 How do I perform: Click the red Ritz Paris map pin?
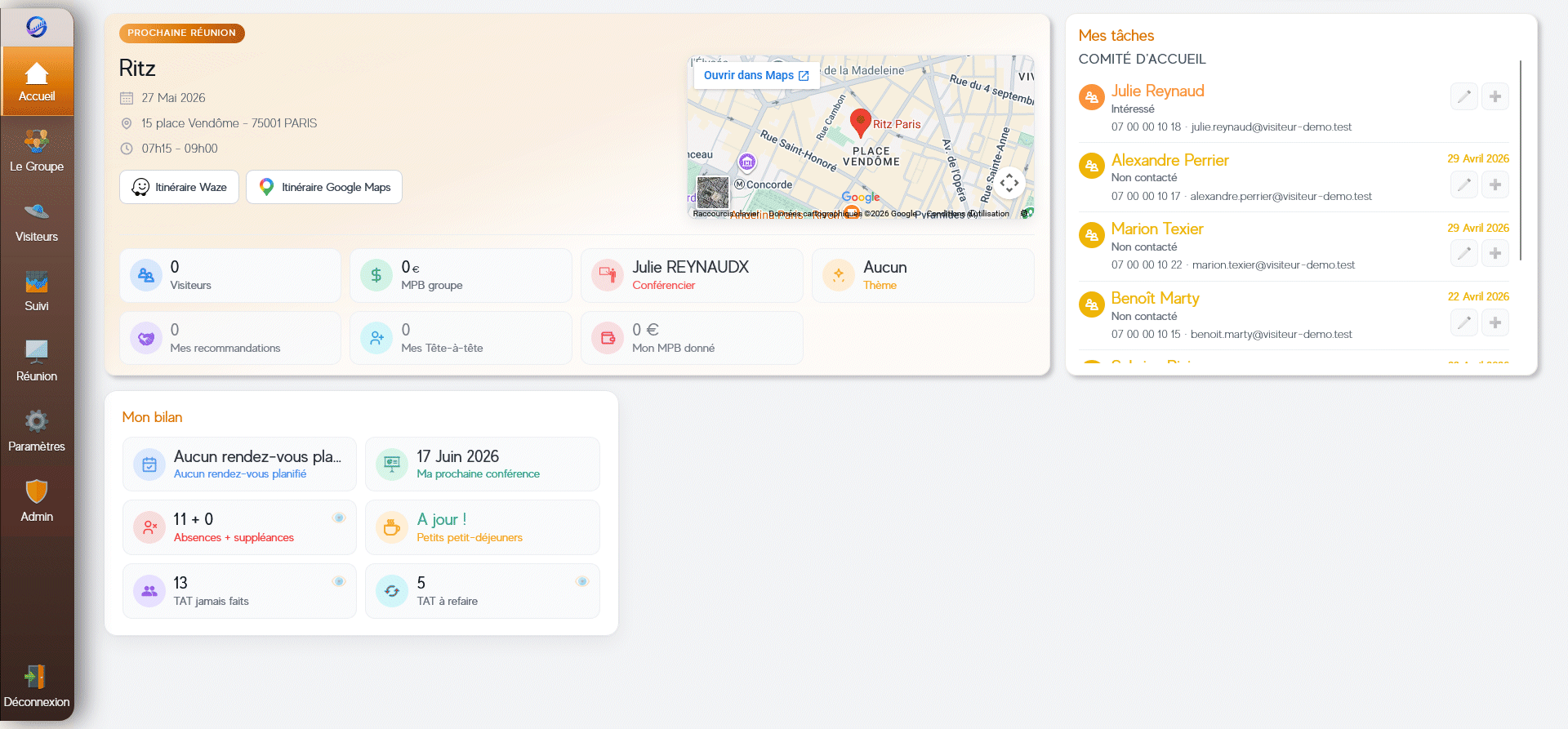click(860, 122)
